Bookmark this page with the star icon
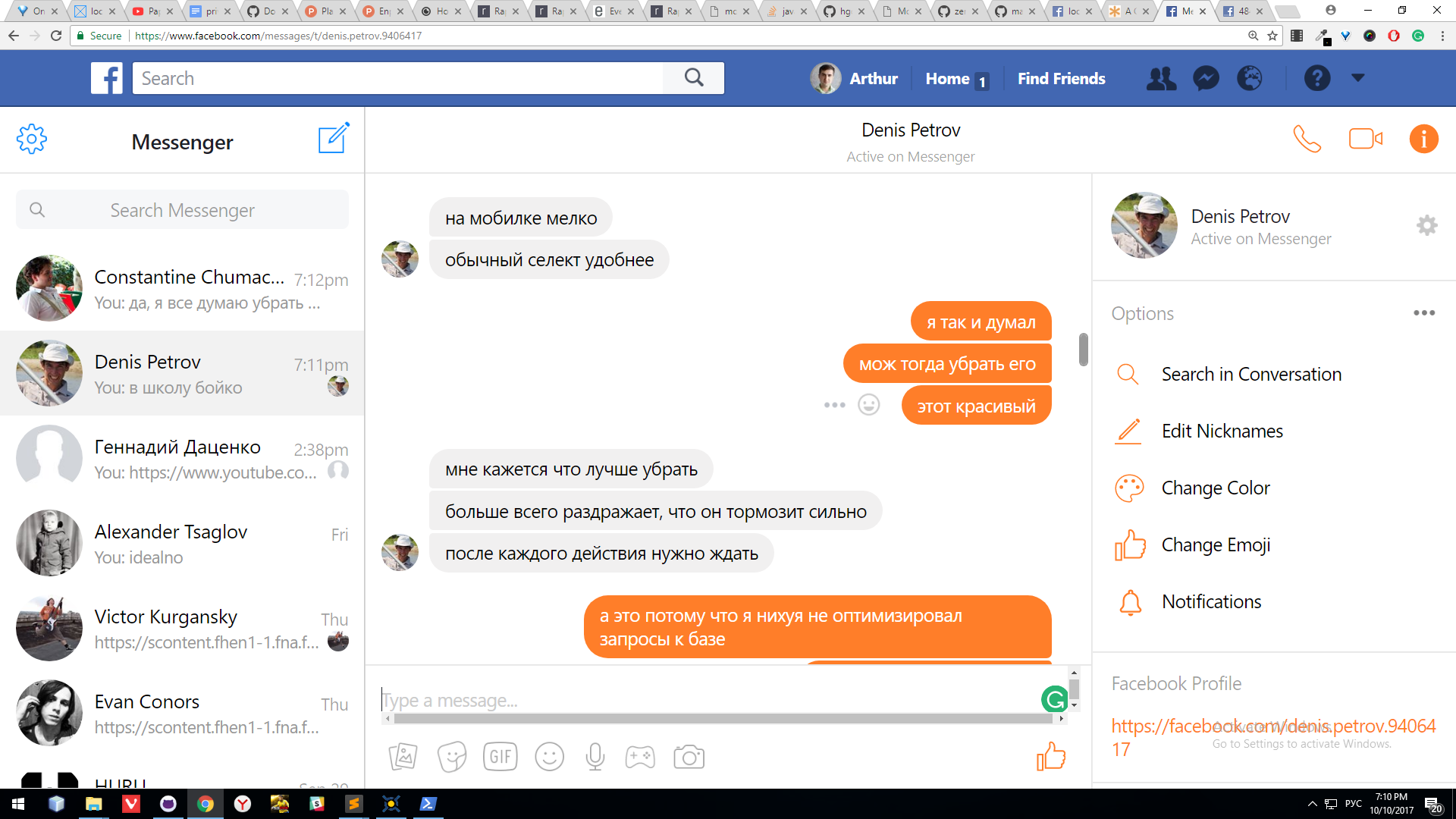The width and height of the screenshot is (1456, 819). 1272,36
